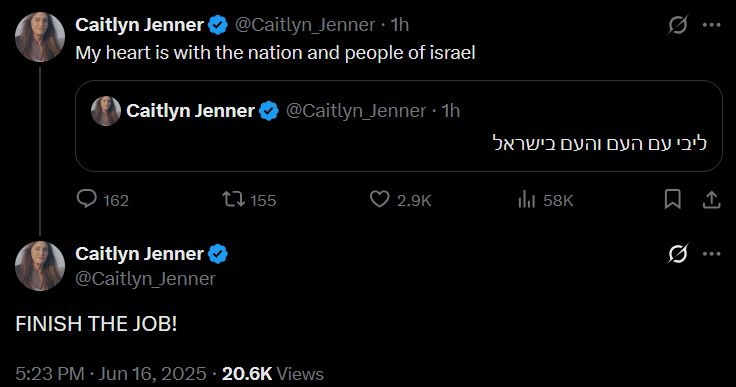
Task: Click the share icon on first tweet
Action: tap(712, 200)
